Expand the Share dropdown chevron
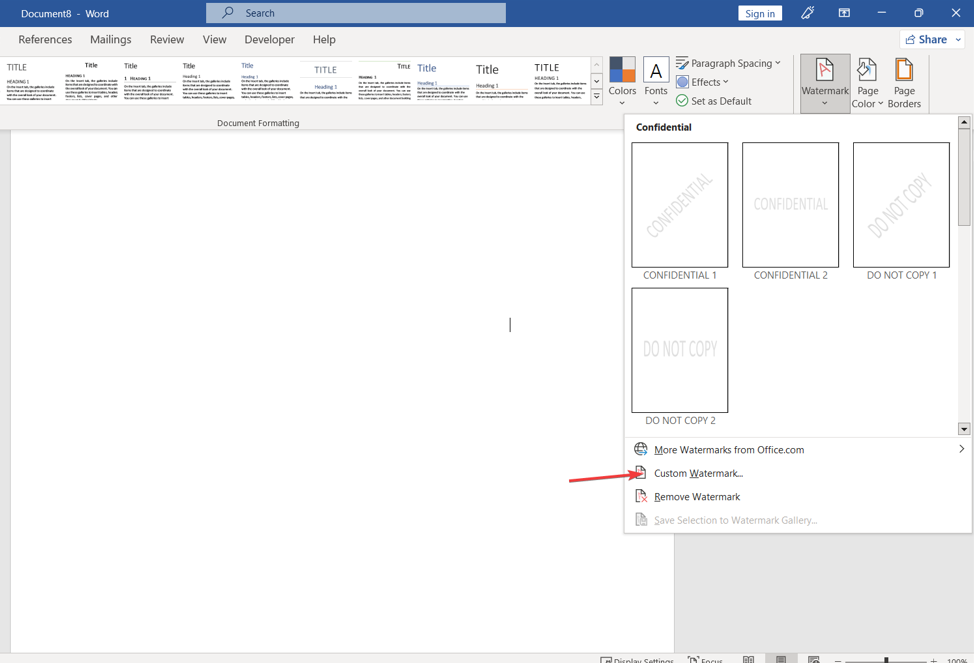 958,39
